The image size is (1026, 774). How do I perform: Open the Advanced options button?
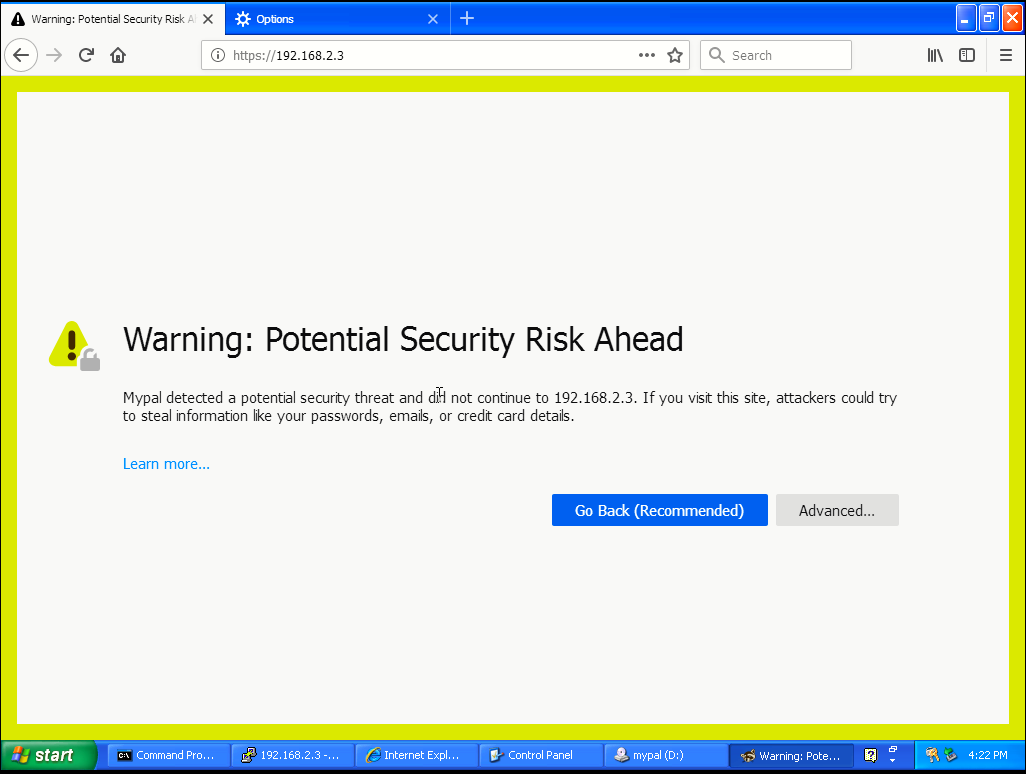pos(837,510)
